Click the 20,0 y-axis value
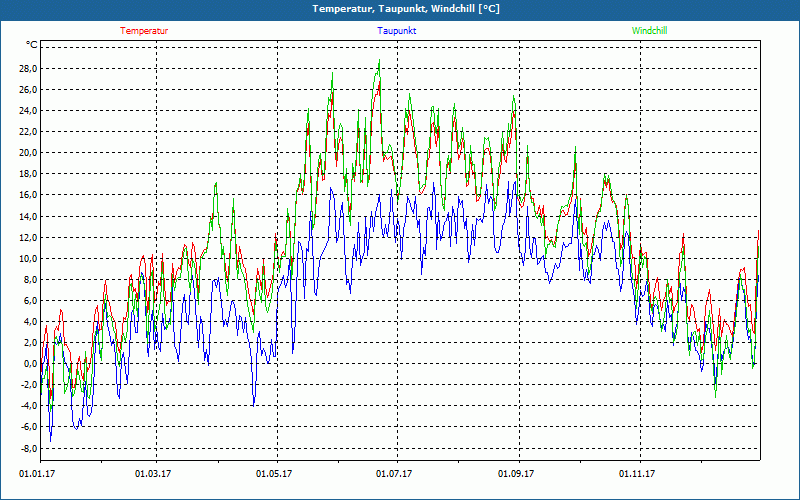This screenshot has width=800, height=500. 28,153
